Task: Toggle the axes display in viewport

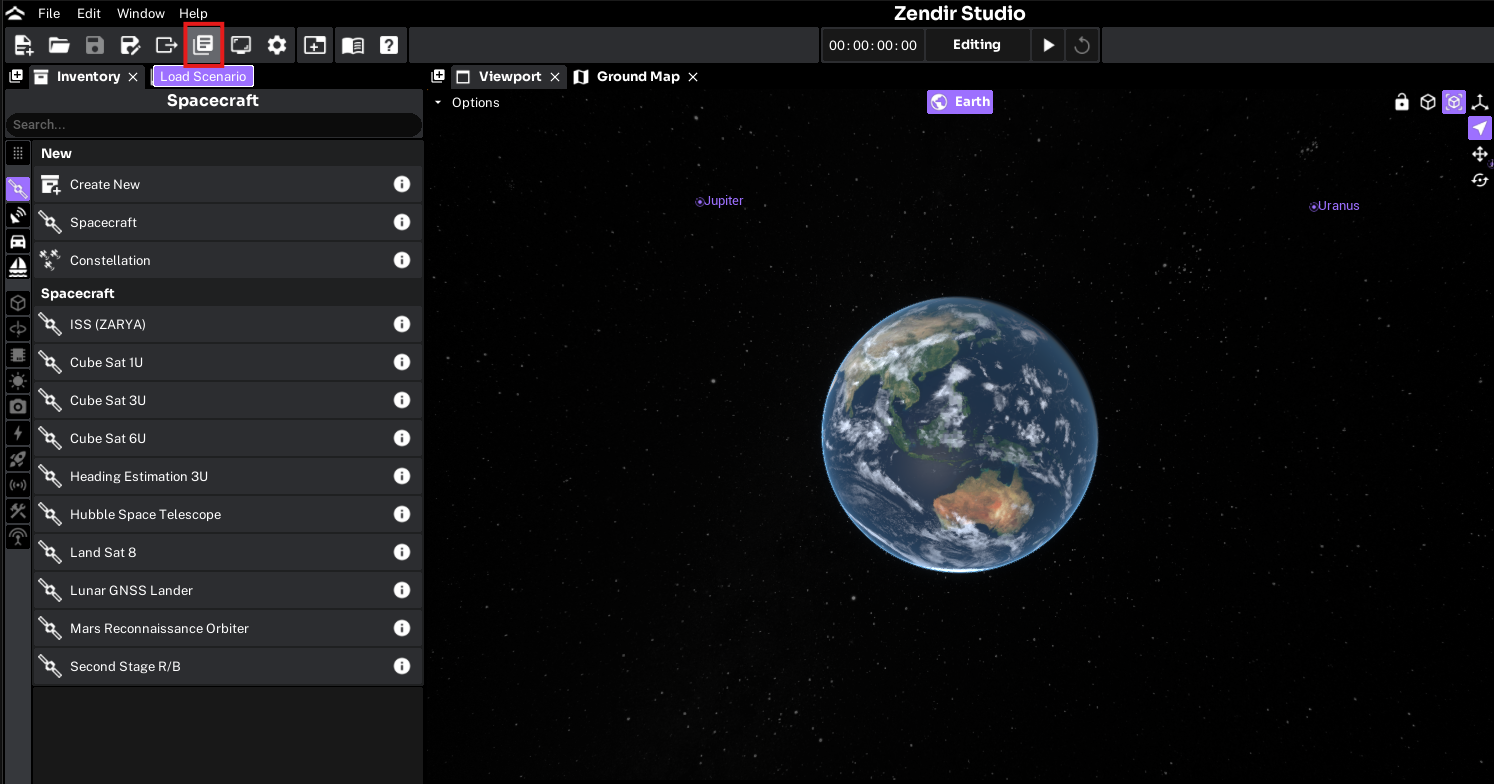Action: click(x=1480, y=102)
